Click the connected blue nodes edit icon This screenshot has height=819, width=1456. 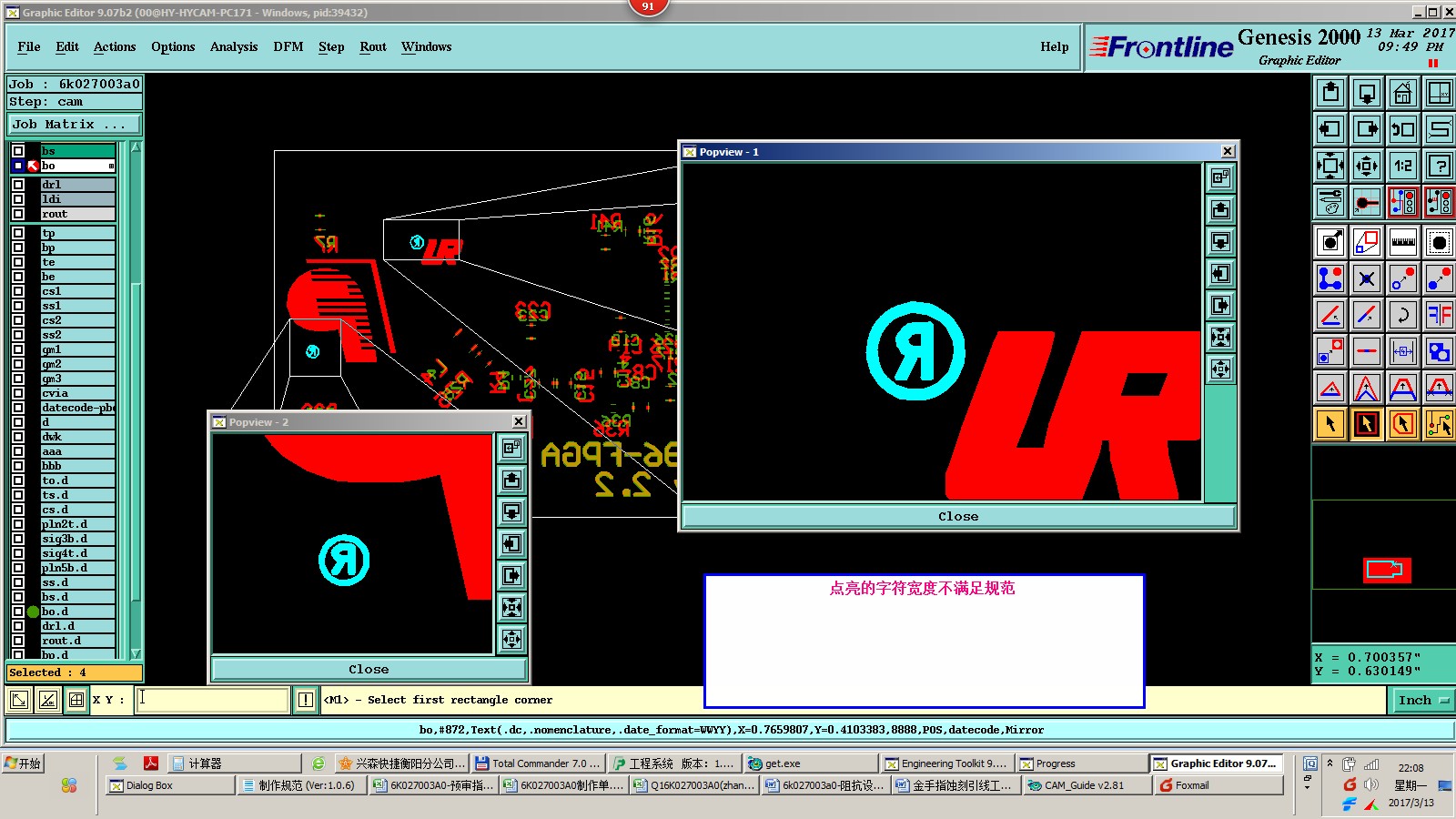click(1330, 278)
